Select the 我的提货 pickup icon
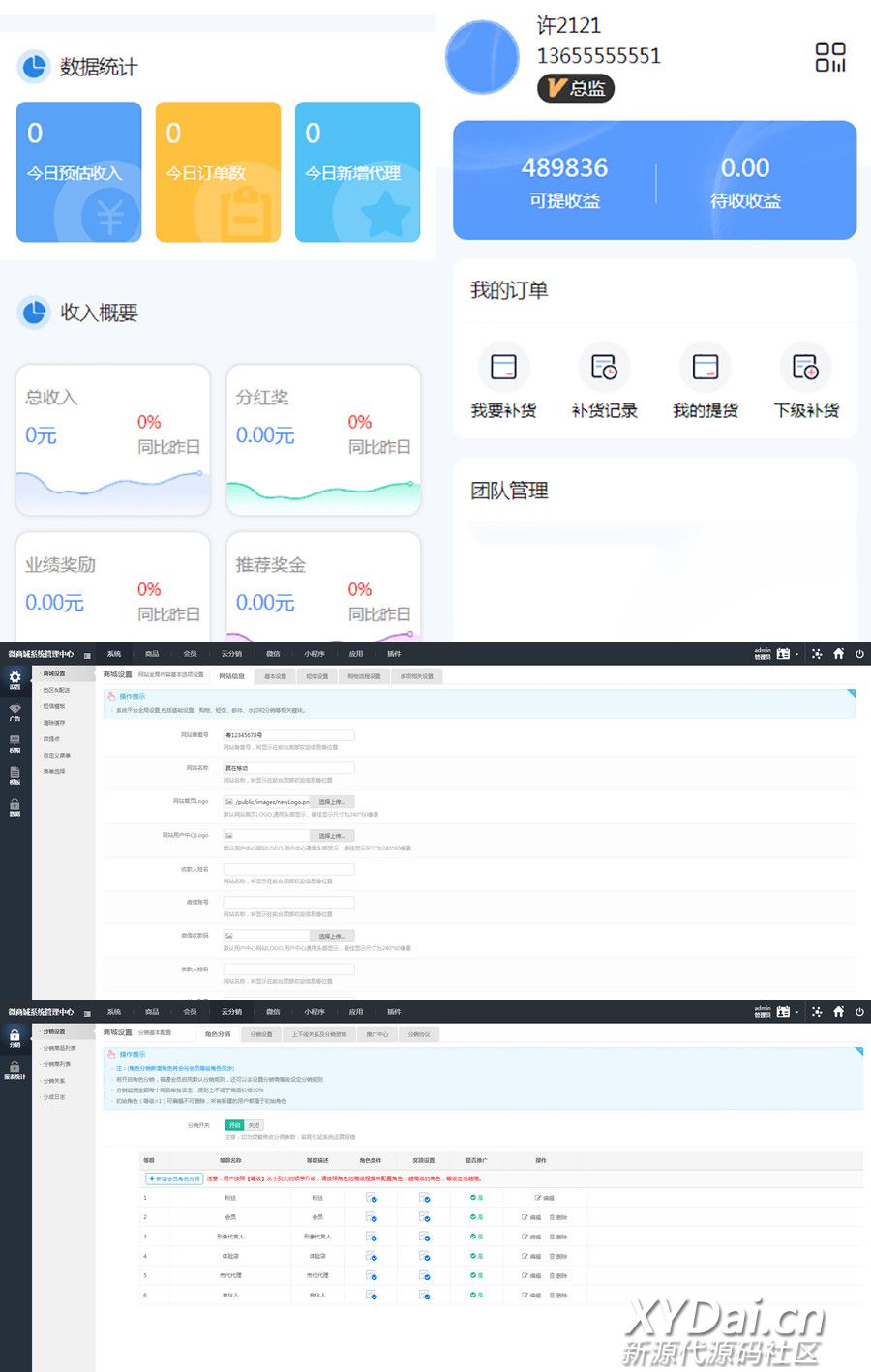The image size is (871, 1372). [705, 368]
